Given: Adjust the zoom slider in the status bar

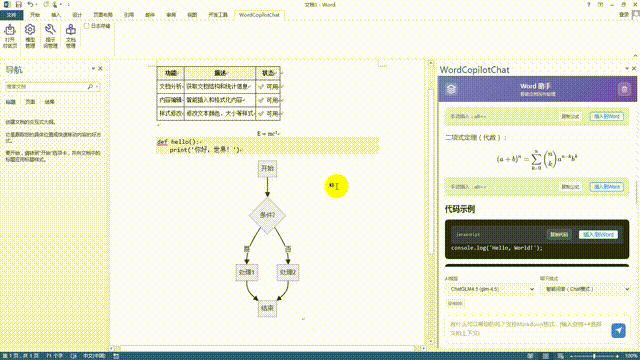Looking at the screenshot, I should pos(594,356).
